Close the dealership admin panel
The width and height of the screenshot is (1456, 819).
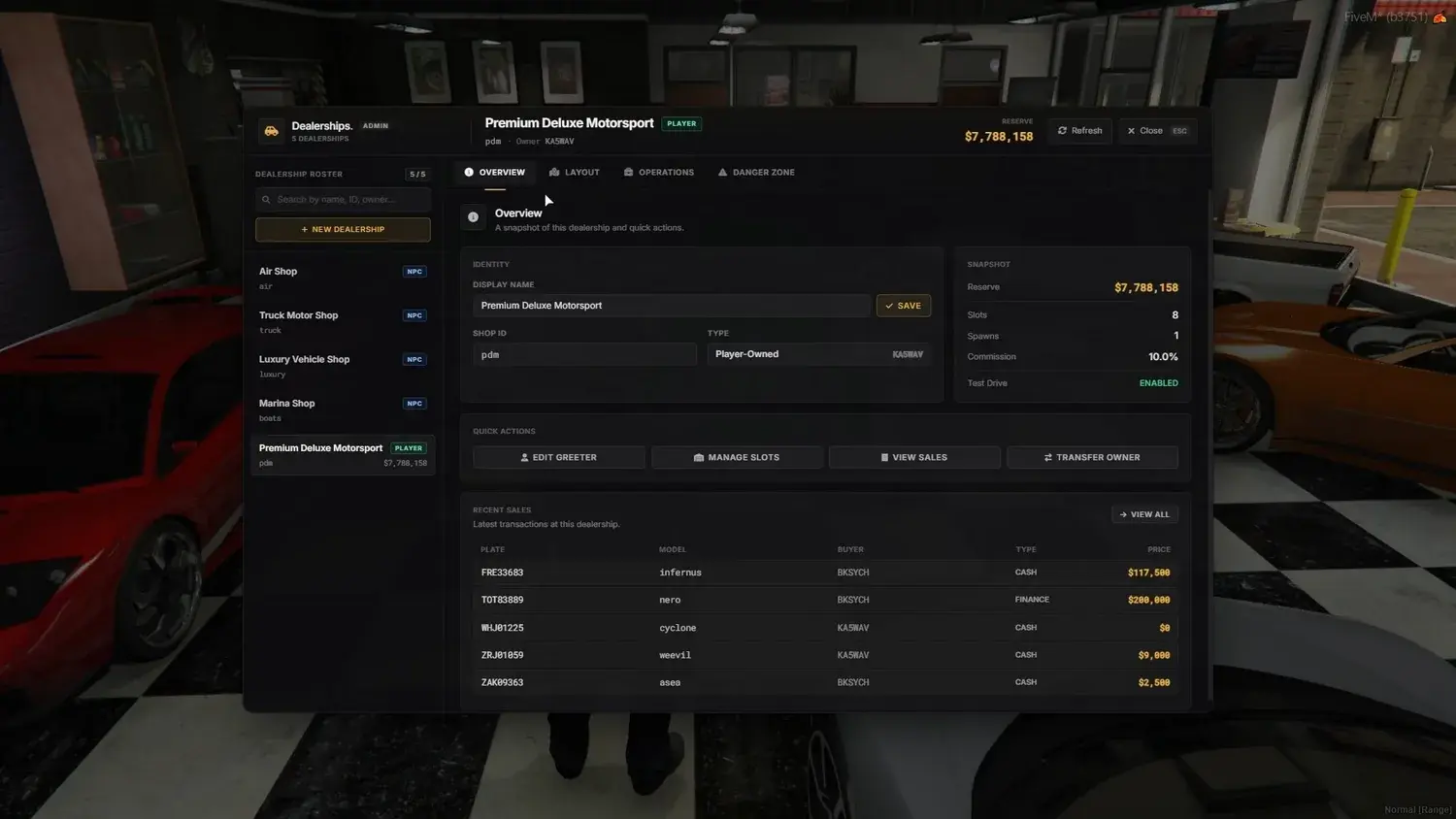(1157, 131)
